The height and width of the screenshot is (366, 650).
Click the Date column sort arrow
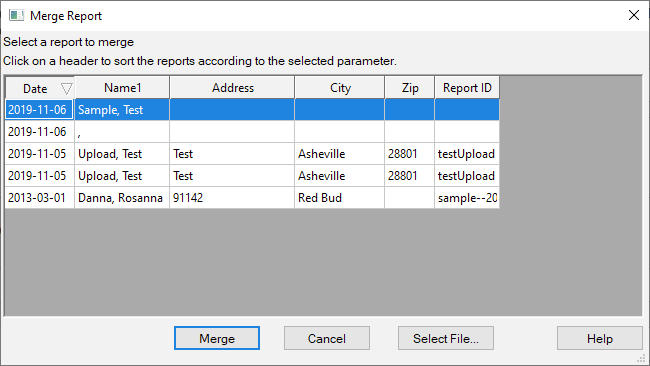(x=66, y=88)
